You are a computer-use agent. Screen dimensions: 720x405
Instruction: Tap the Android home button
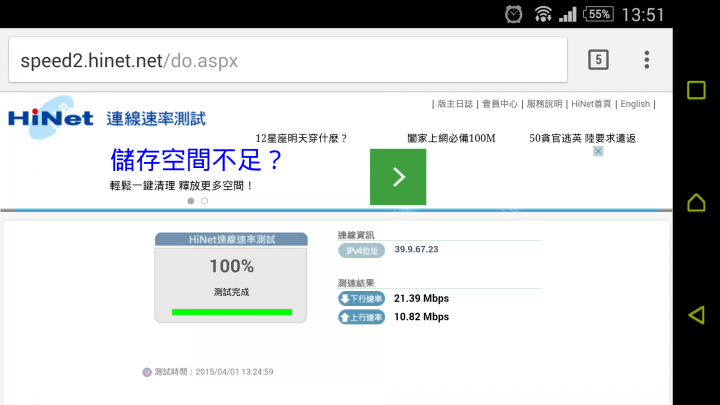pos(696,202)
